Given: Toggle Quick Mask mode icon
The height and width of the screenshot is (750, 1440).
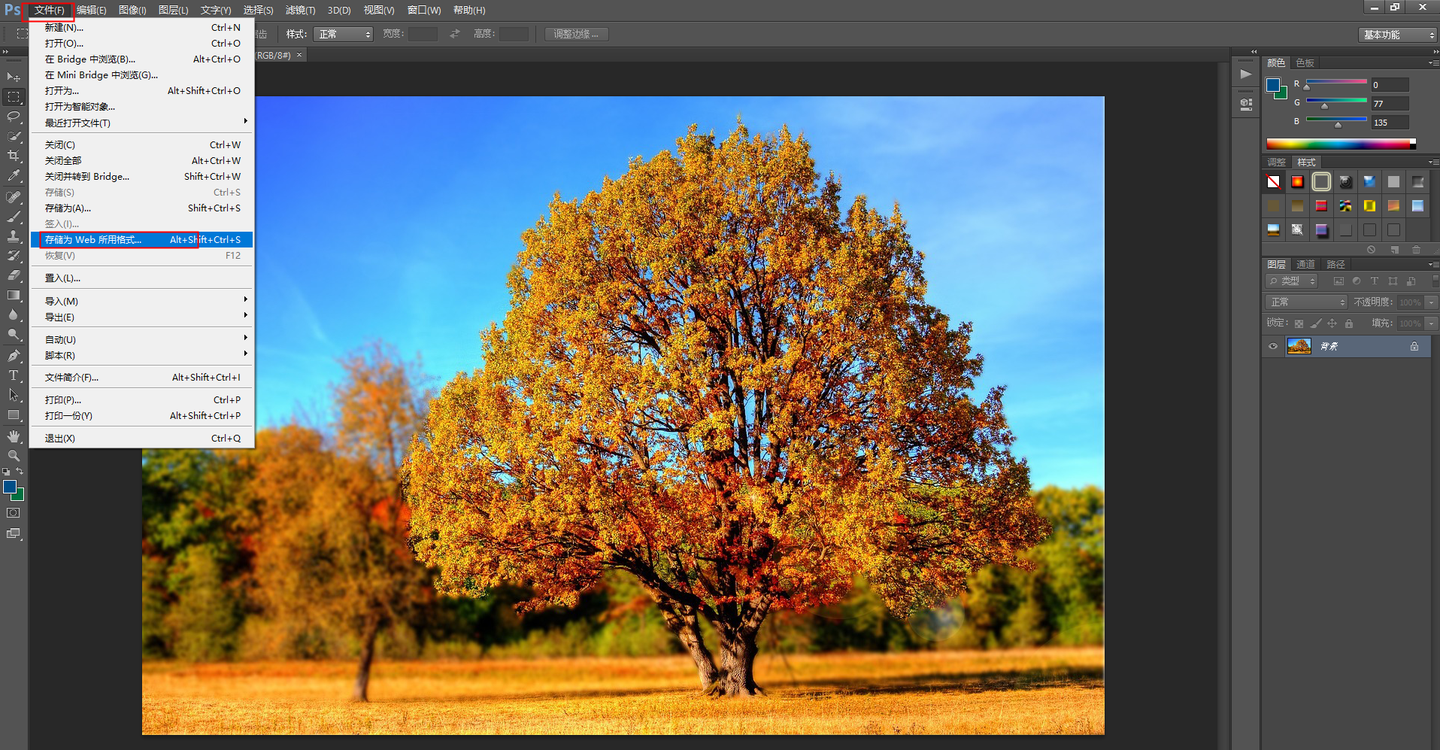Looking at the screenshot, I should coord(14,513).
